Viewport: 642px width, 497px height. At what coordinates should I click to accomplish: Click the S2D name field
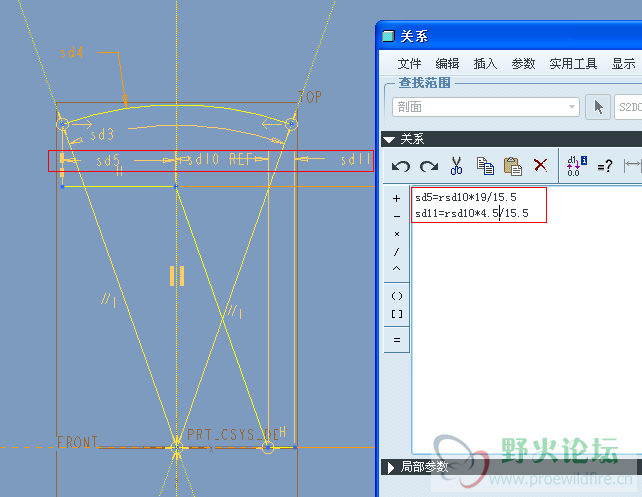click(628, 107)
